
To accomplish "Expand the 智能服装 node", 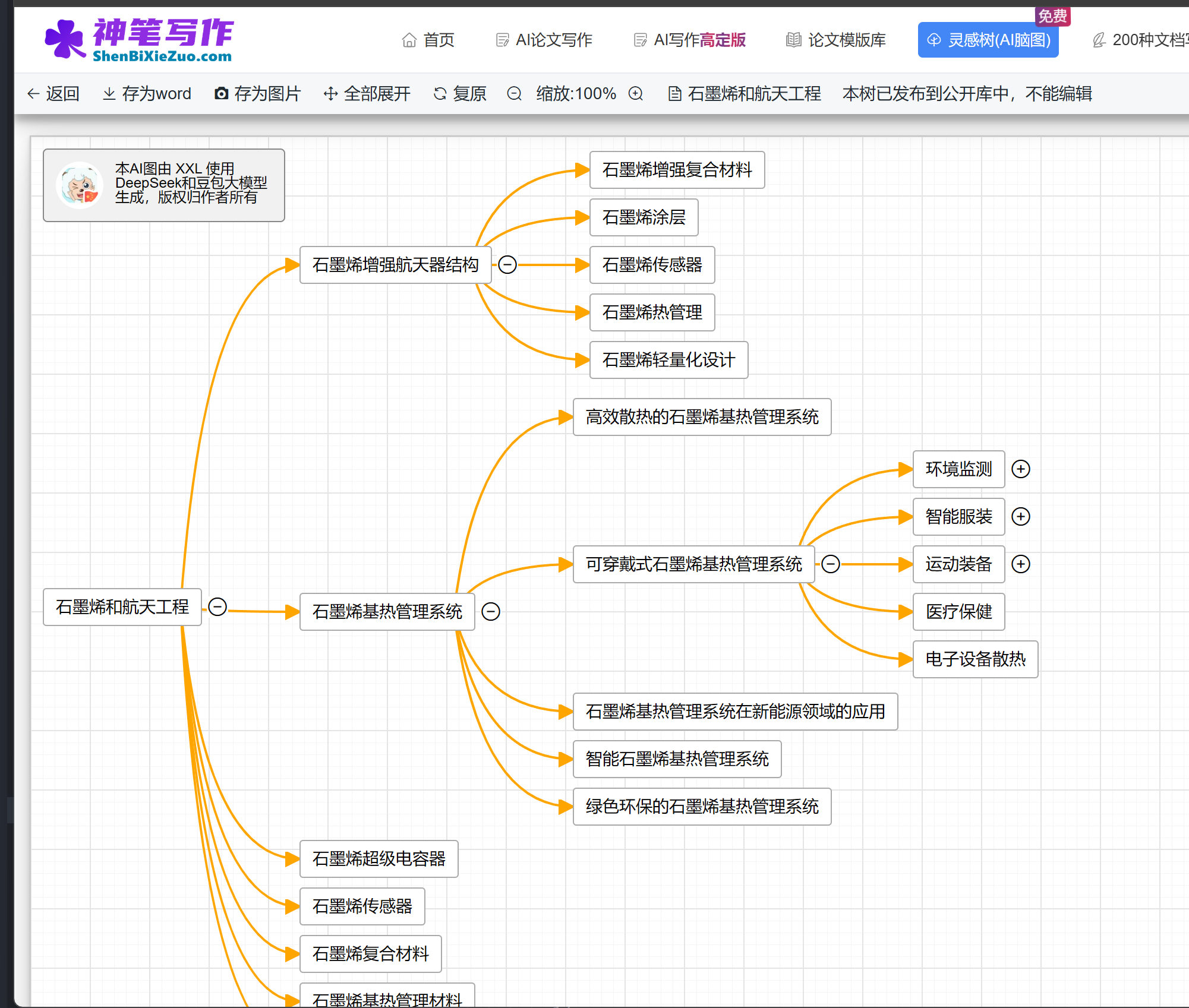I will click(x=1021, y=517).
